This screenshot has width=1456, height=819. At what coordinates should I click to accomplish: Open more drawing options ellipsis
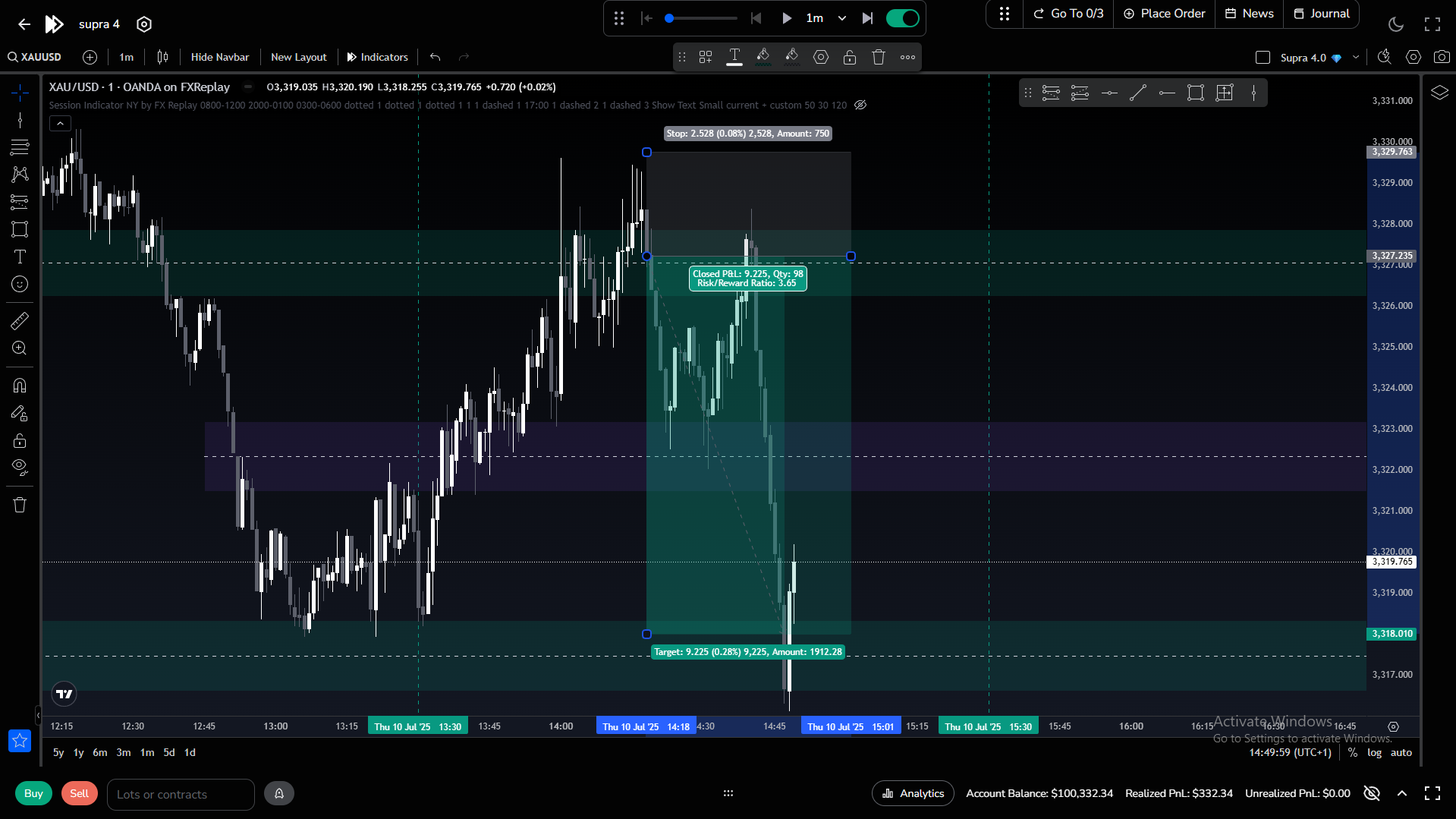point(907,57)
